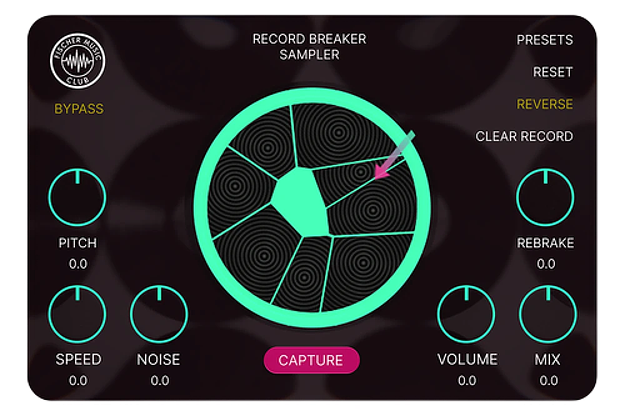Select the SPEED value 0.0
The height and width of the screenshot is (416, 625).
click(78, 381)
